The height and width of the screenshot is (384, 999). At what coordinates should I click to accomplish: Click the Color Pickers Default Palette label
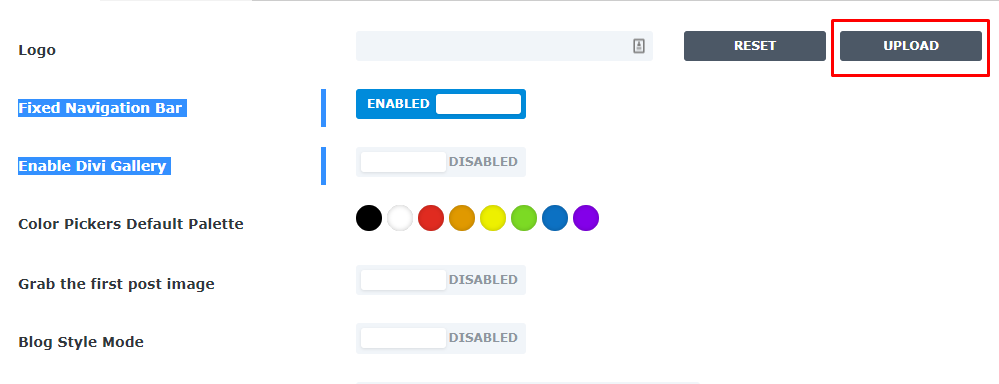click(131, 224)
